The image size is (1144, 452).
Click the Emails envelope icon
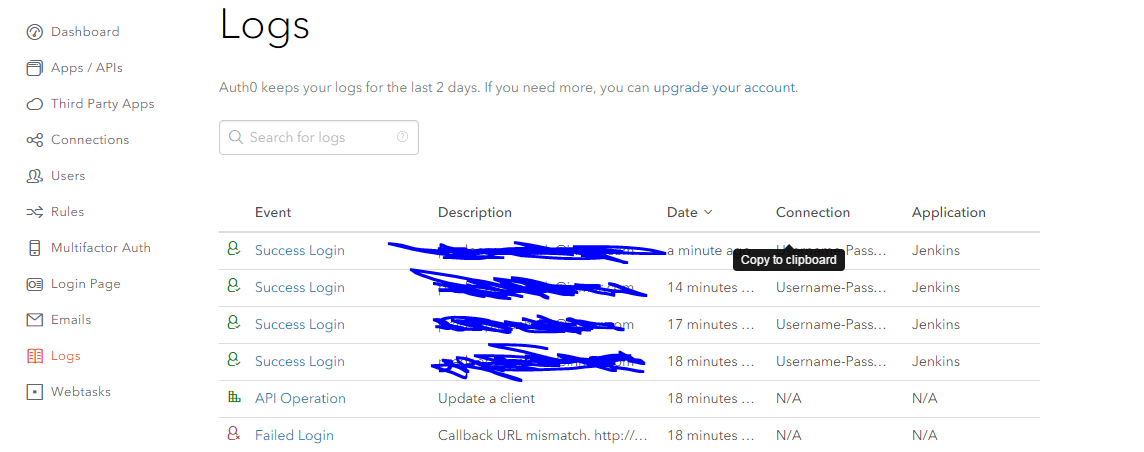[x=34, y=320]
